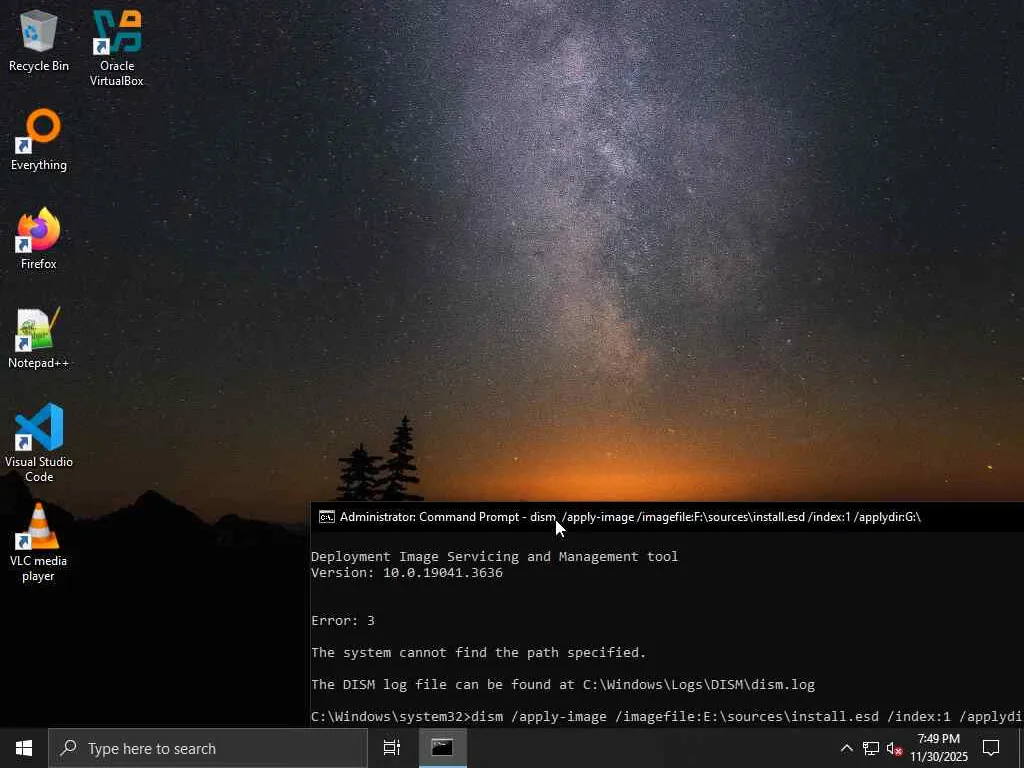Click the DISM log file path line

563,684
